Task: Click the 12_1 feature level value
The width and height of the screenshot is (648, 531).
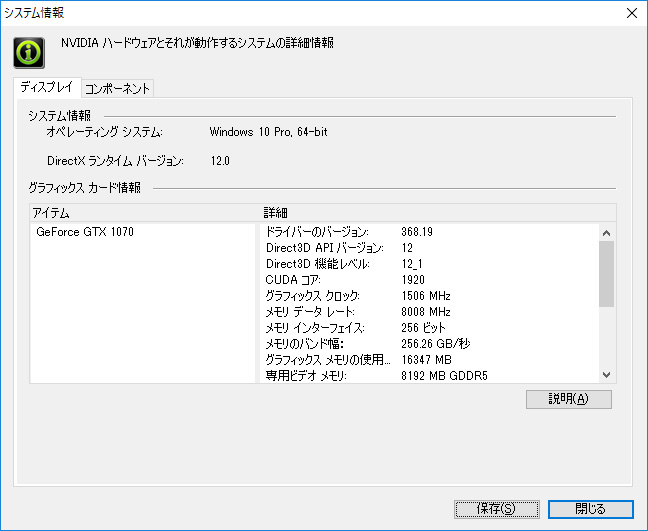Action: pos(412,264)
